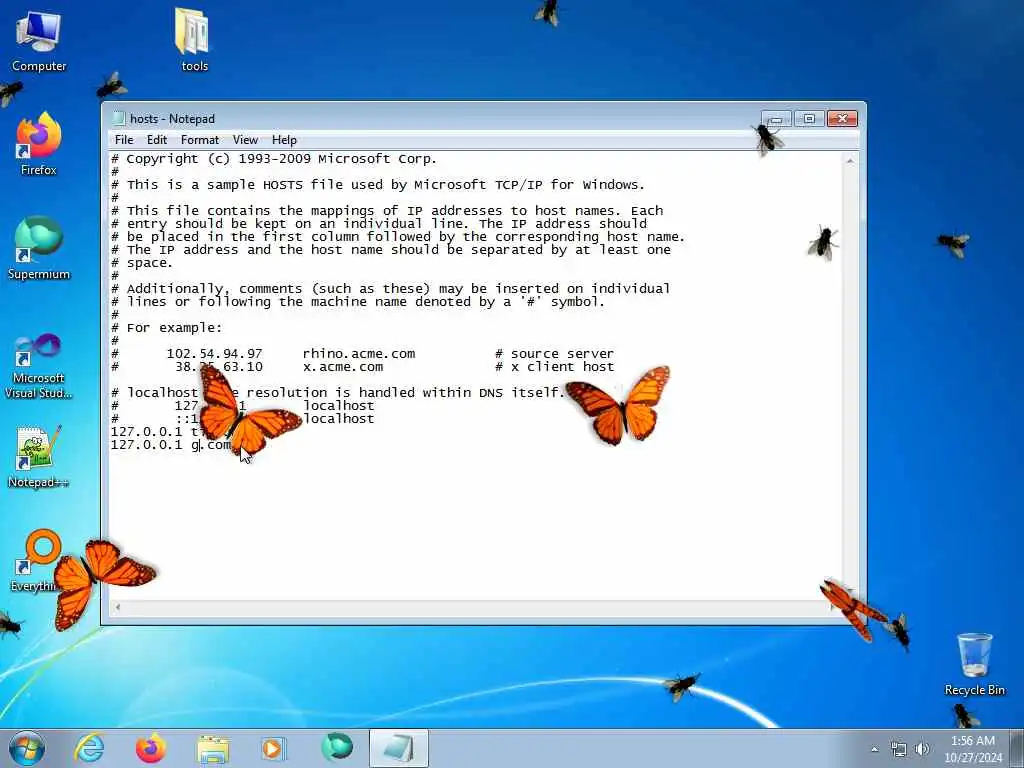Click the '# x client host' comment
The height and width of the screenshot is (768, 1024).
[x=554, y=366]
